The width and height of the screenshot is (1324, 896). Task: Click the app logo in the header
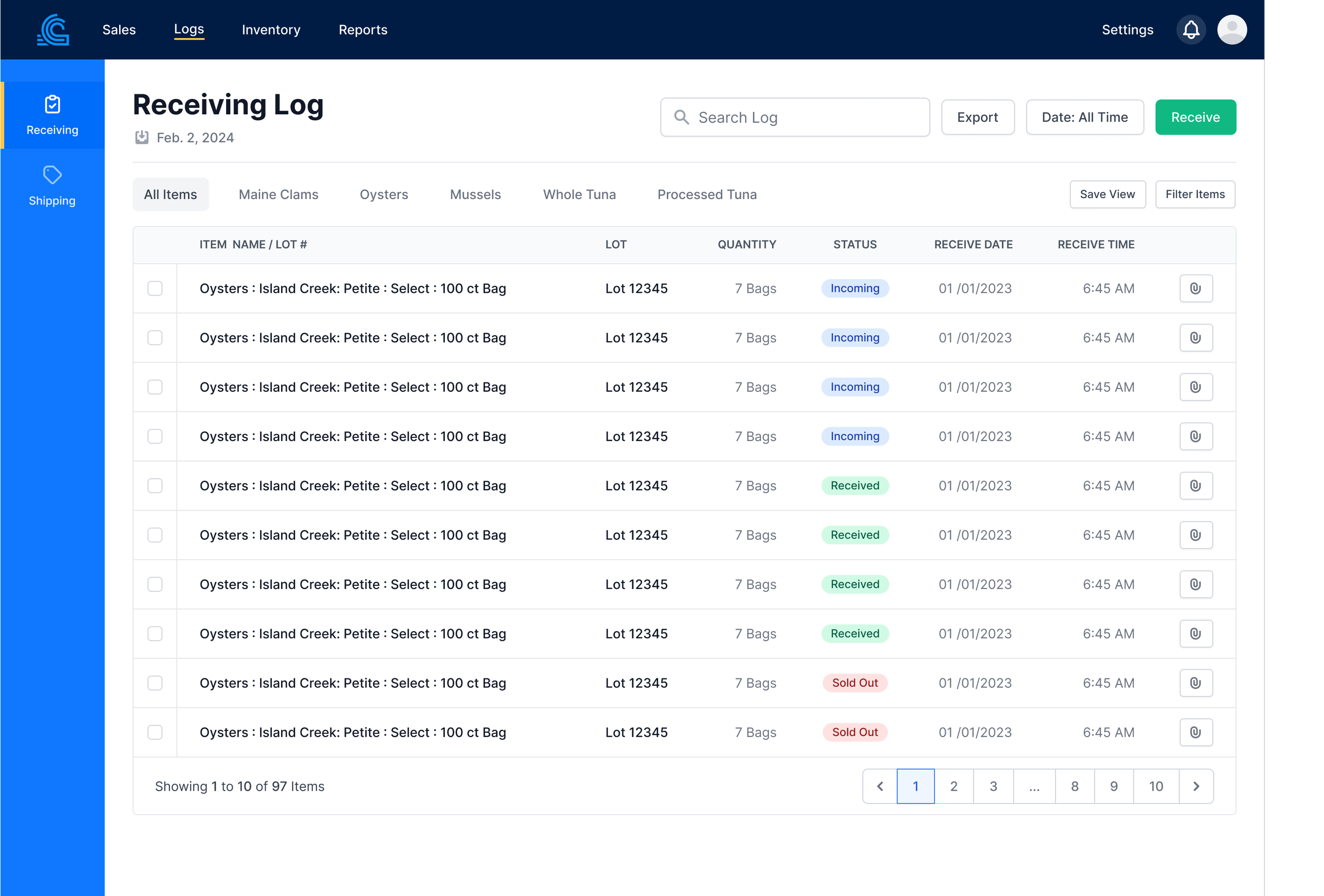pos(53,30)
